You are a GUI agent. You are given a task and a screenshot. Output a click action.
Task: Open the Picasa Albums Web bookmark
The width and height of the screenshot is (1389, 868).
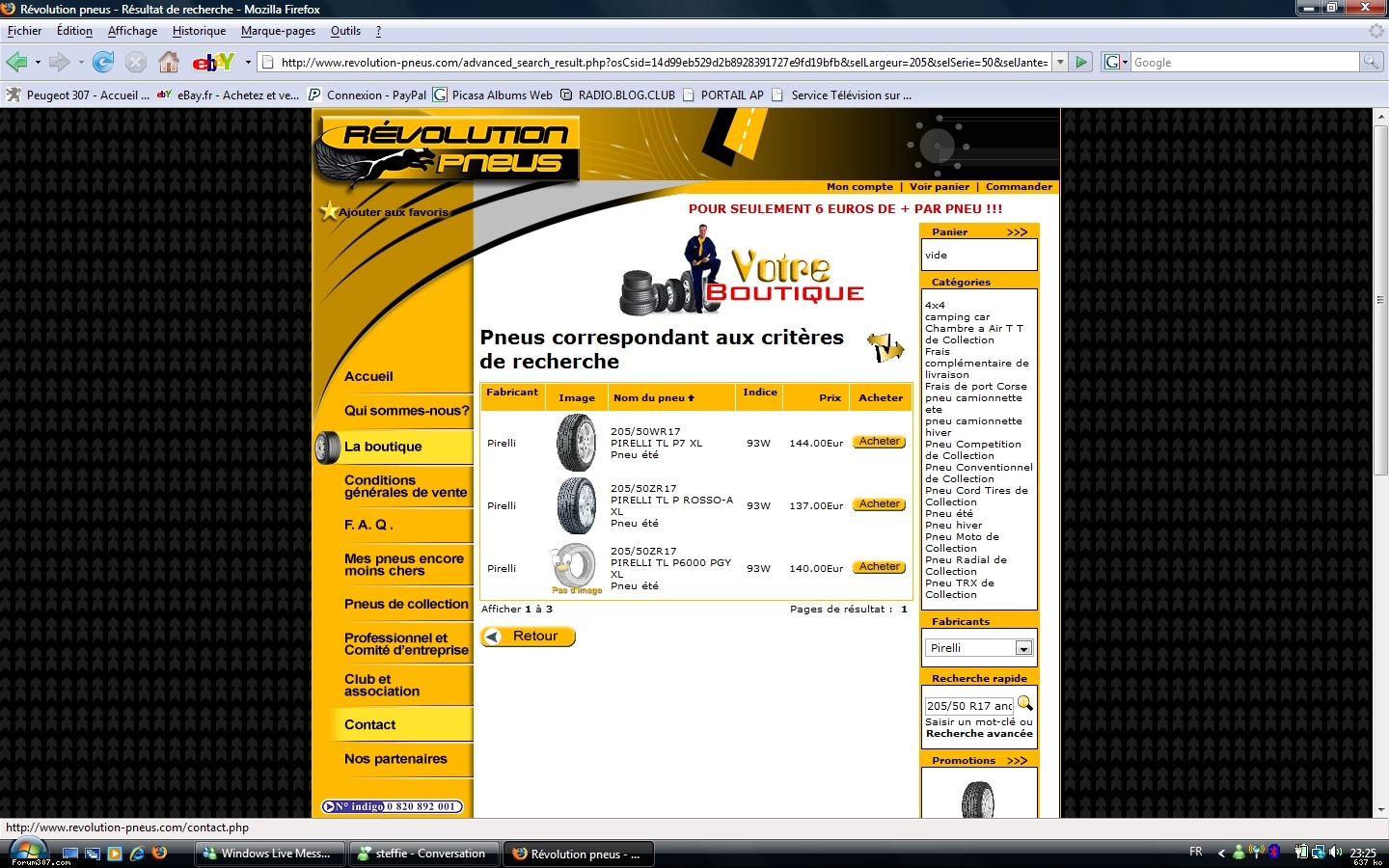[493, 95]
